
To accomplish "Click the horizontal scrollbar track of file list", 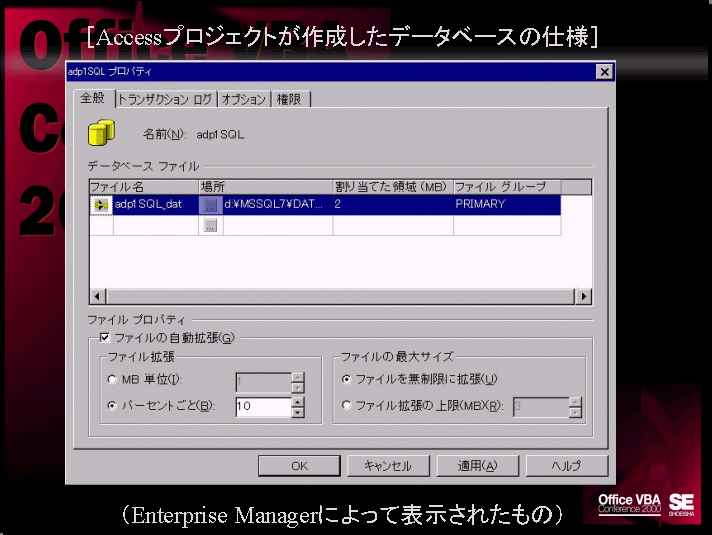I will [x=340, y=297].
